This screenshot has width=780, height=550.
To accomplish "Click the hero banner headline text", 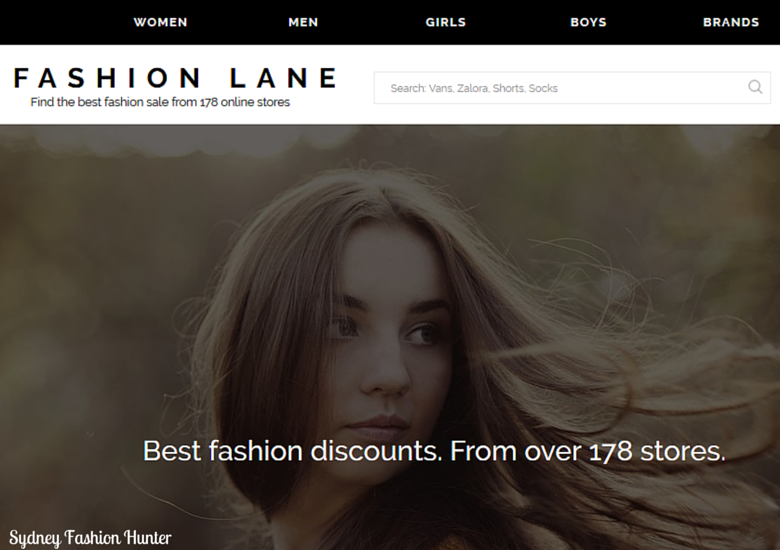I will (x=434, y=451).
